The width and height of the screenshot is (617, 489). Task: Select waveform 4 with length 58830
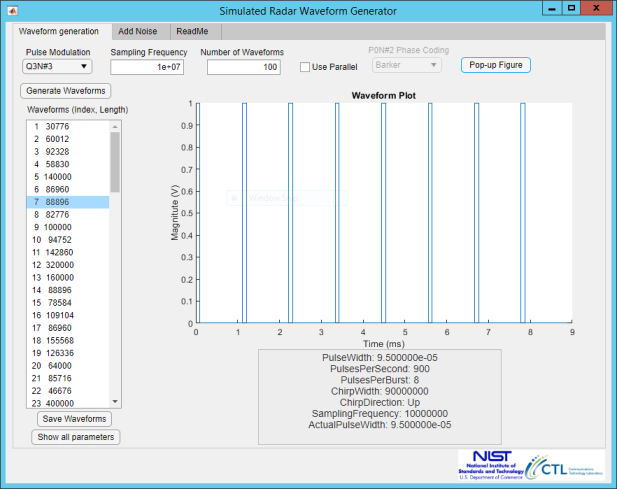[68, 164]
